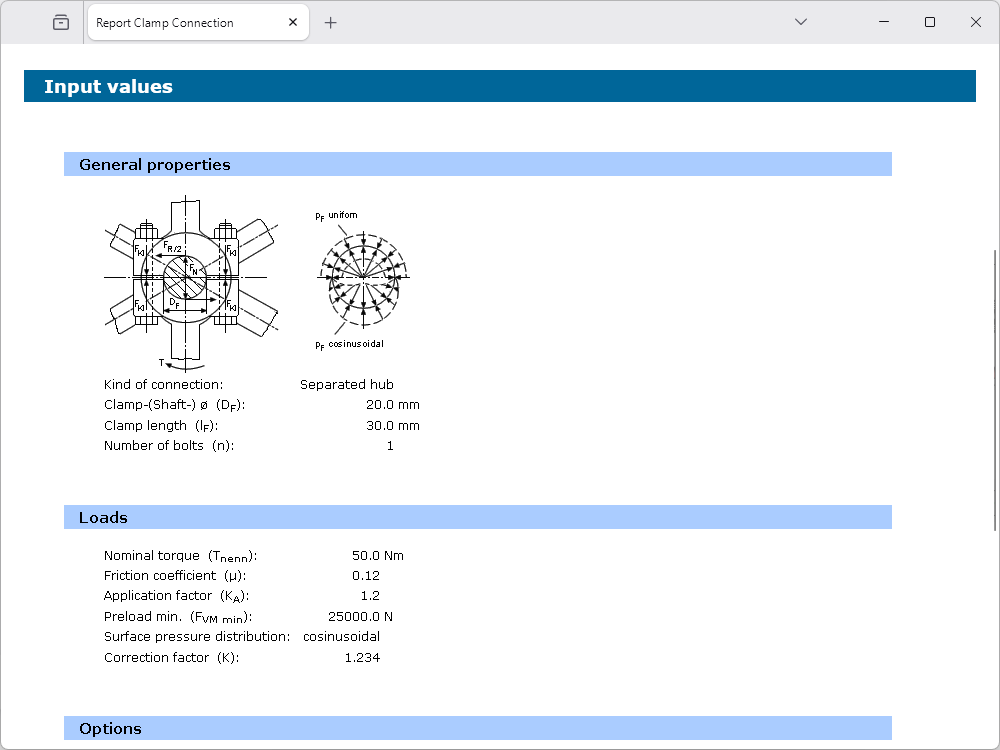Close the Report Clamp Connection tab
Screen dimensions: 1000x750
tap(293, 22)
